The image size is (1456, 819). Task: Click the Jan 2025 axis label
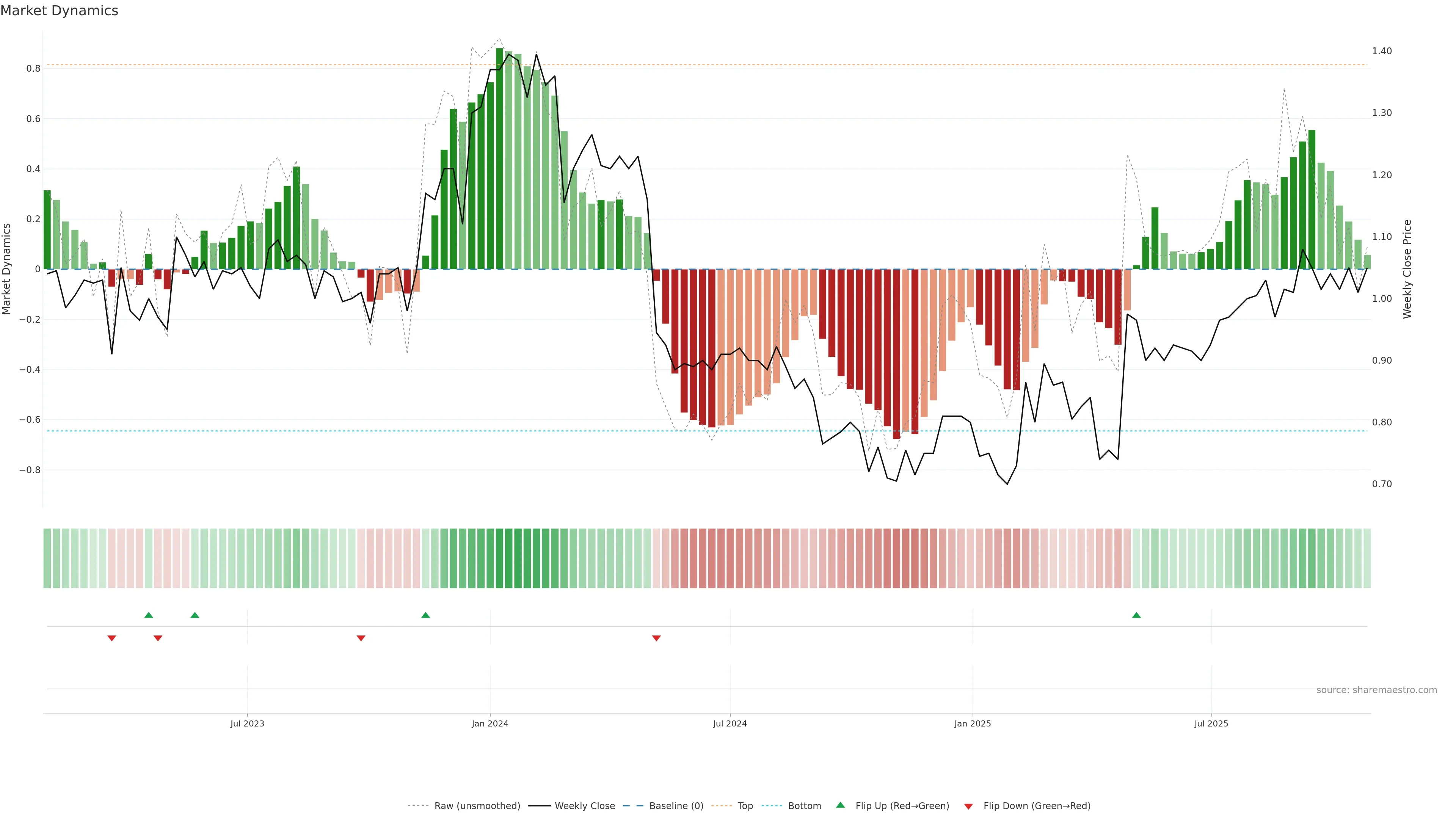(x=972, y=723)
